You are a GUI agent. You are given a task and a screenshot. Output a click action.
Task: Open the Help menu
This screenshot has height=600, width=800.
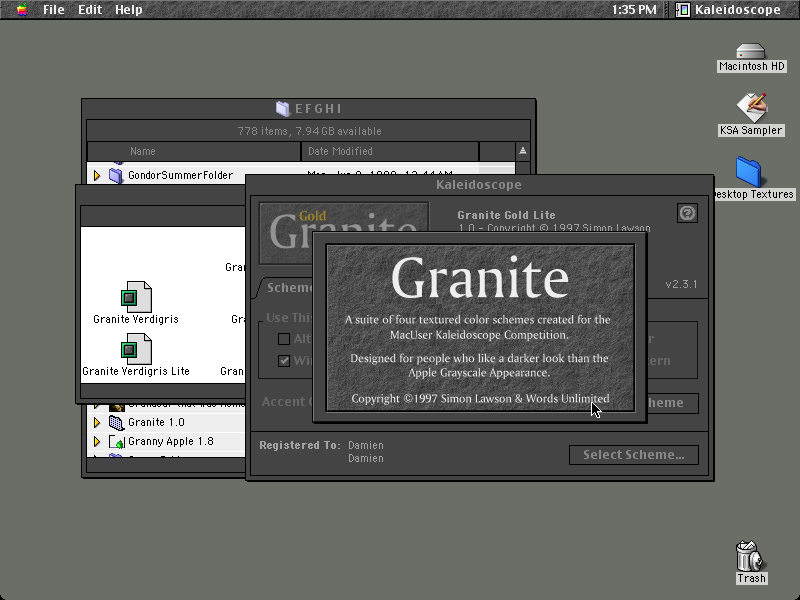coord(128,9)
